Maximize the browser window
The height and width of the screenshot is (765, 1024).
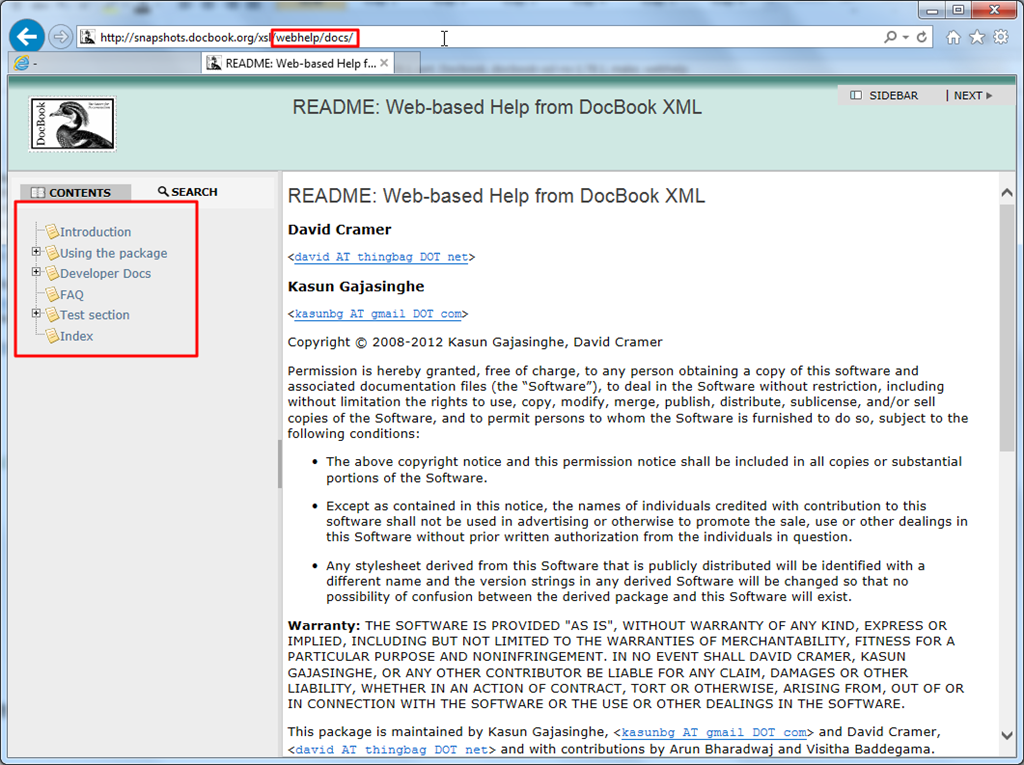coord(958,10)
